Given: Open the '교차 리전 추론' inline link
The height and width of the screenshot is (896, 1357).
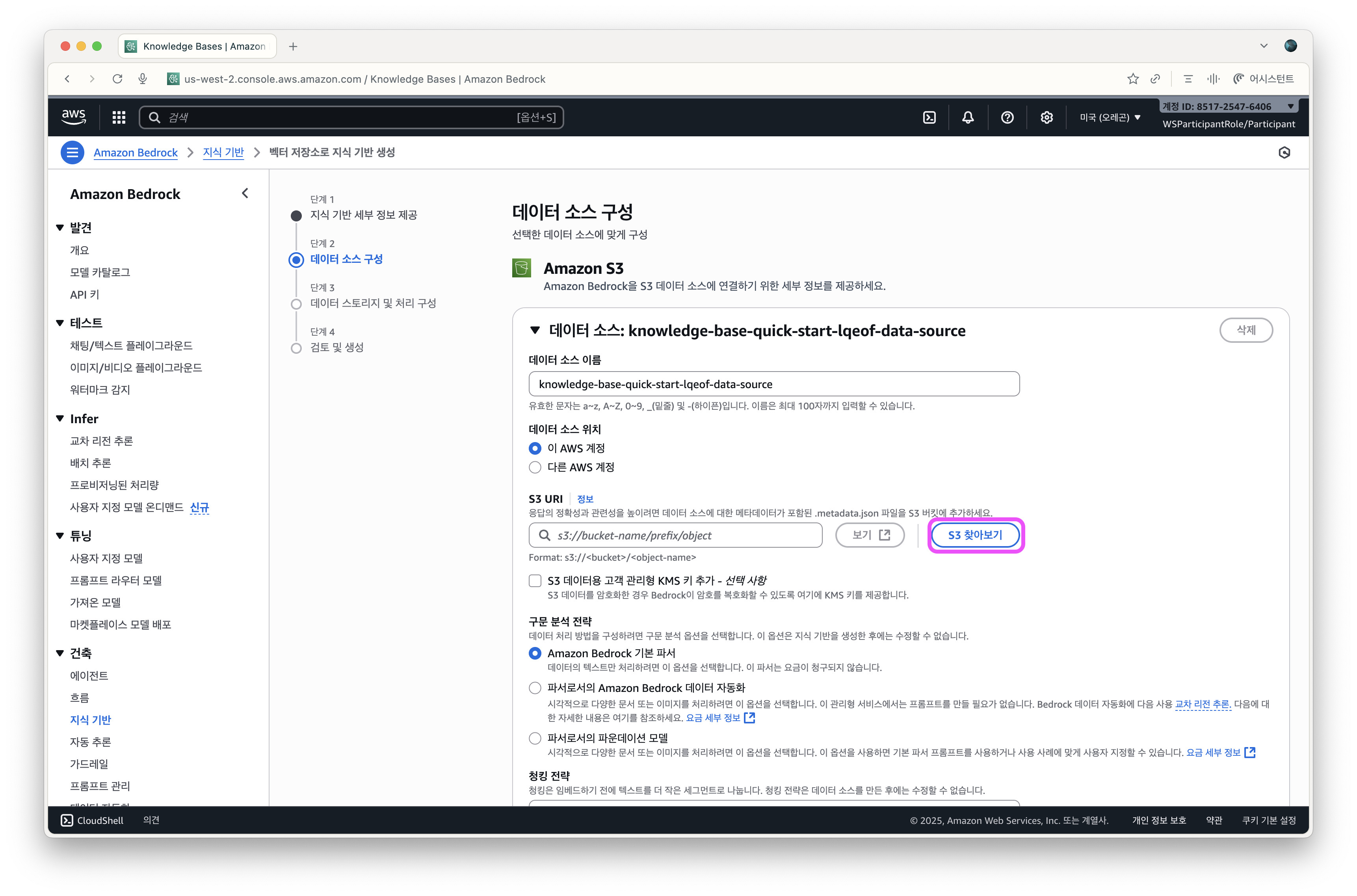Looking at the screenshot, I should tap(1202, 704).
